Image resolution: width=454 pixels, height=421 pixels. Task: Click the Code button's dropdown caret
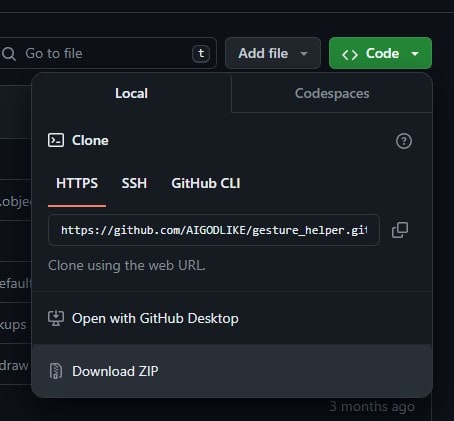pos(415,53)
